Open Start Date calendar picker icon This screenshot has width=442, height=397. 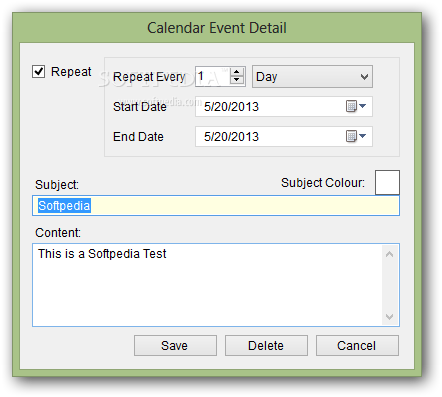[355, 107]
